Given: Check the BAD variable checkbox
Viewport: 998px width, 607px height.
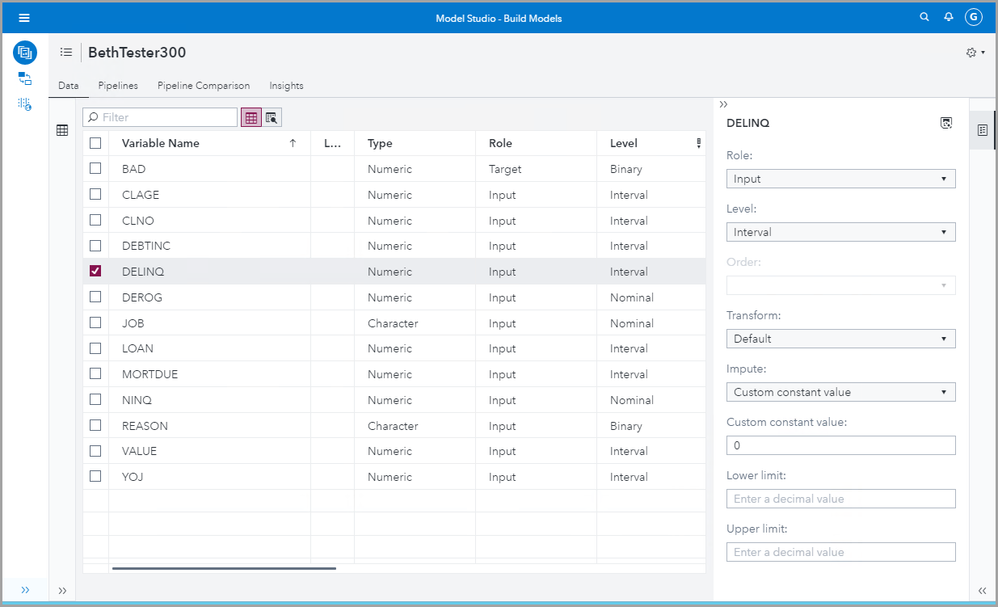Looking at the screenshot, I should tap(96, 169).
